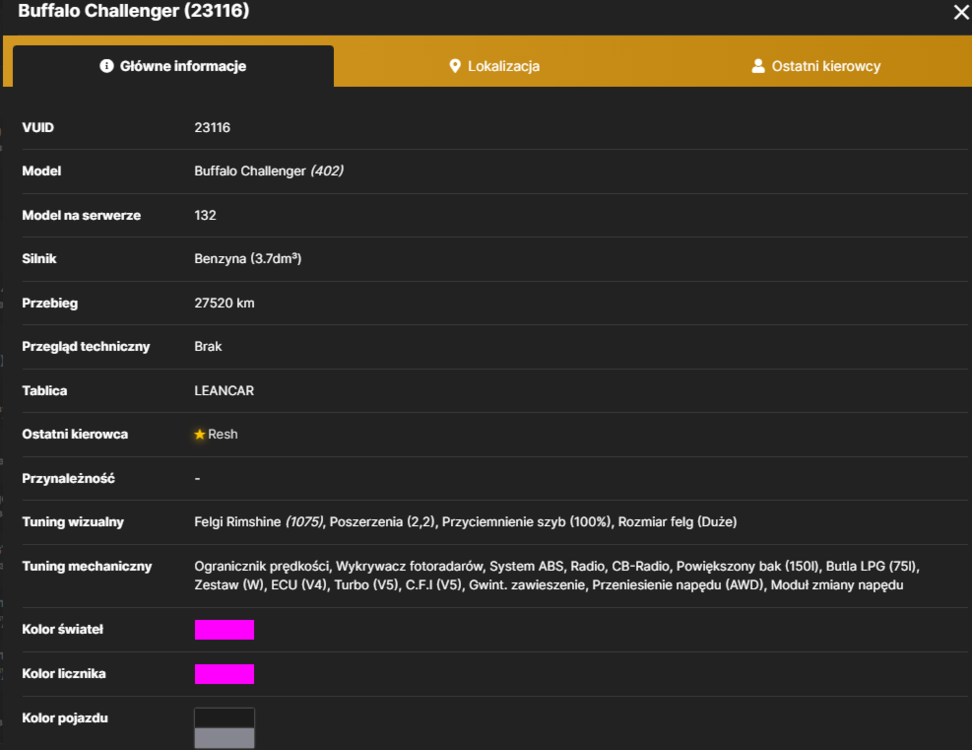Switch to the Lokalizacja tab
The image size is (972, 750).
click(x=494, y=66)
